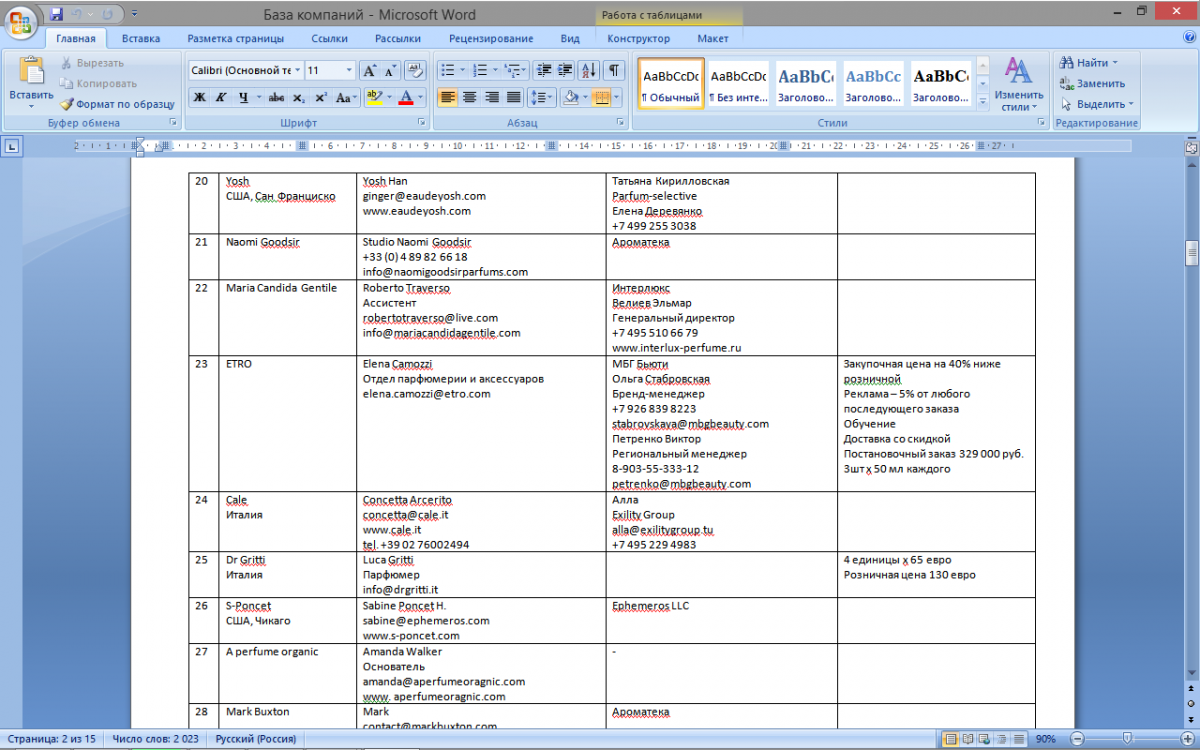
Task: Zoom in with the plus button
Action: click(x=1188, y=739)
